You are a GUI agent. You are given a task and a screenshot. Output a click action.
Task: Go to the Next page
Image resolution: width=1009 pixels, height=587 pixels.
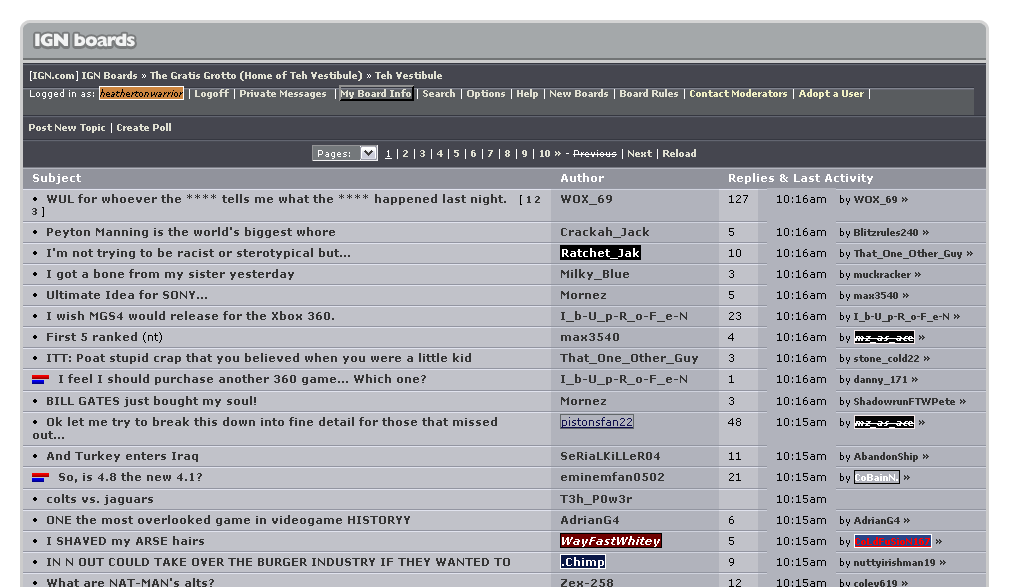(640, 154)
